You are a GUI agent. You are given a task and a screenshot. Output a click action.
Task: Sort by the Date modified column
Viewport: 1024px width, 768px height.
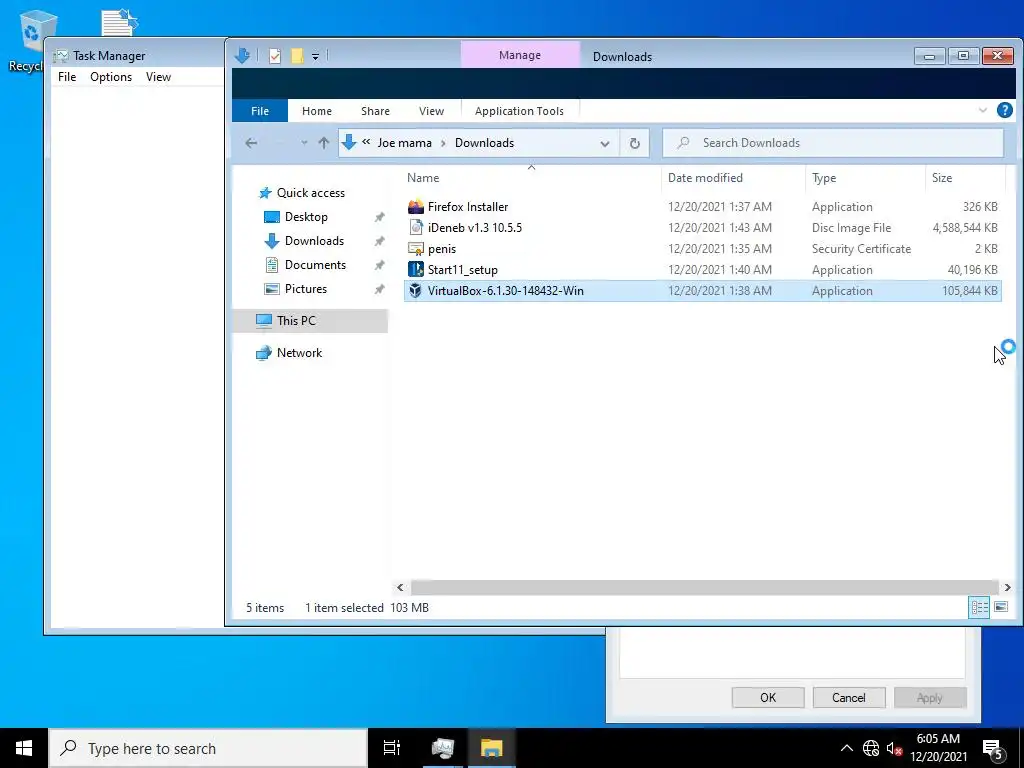click(x=705, y=178)
